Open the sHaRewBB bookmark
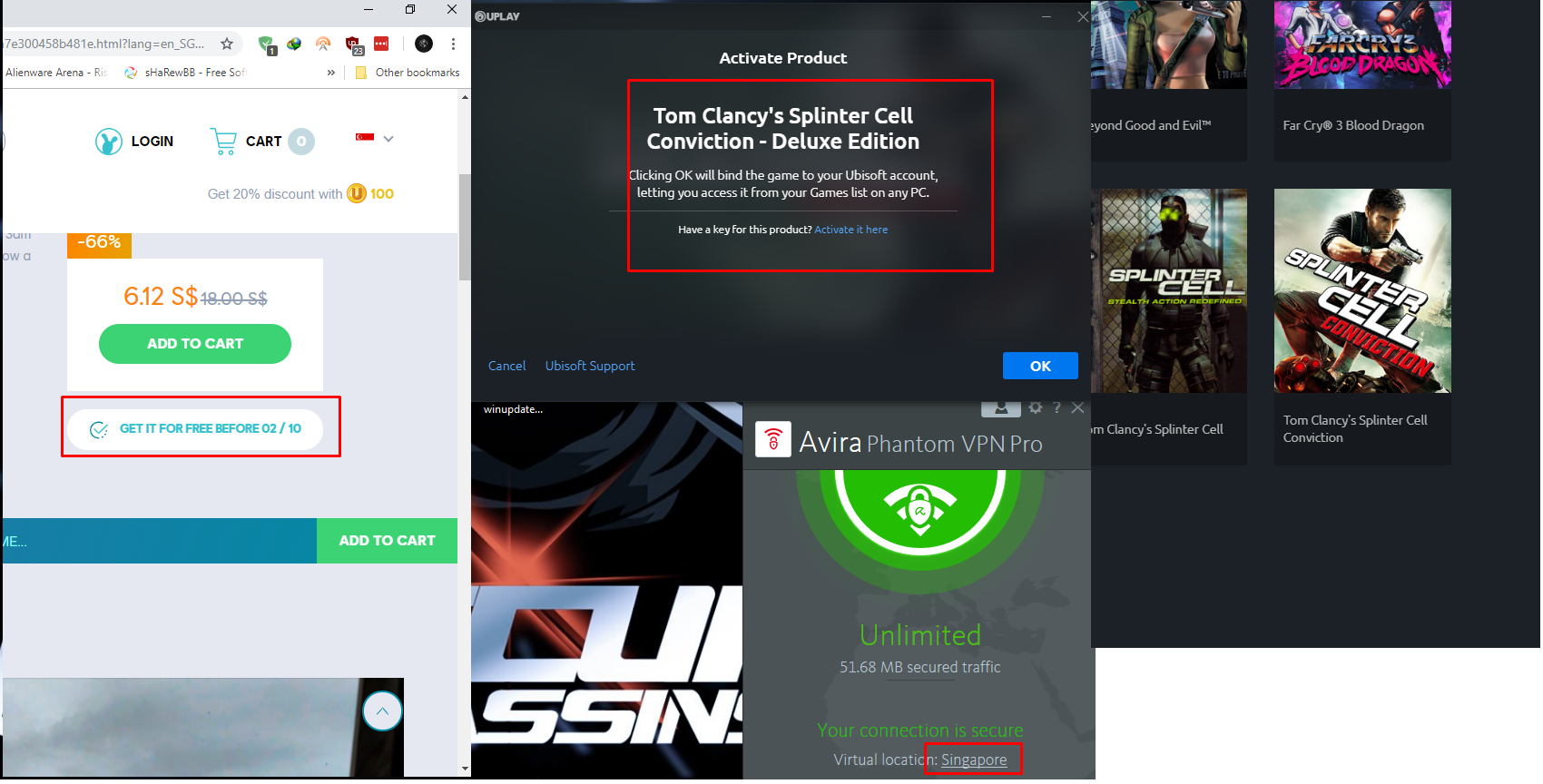 [185, 73]
